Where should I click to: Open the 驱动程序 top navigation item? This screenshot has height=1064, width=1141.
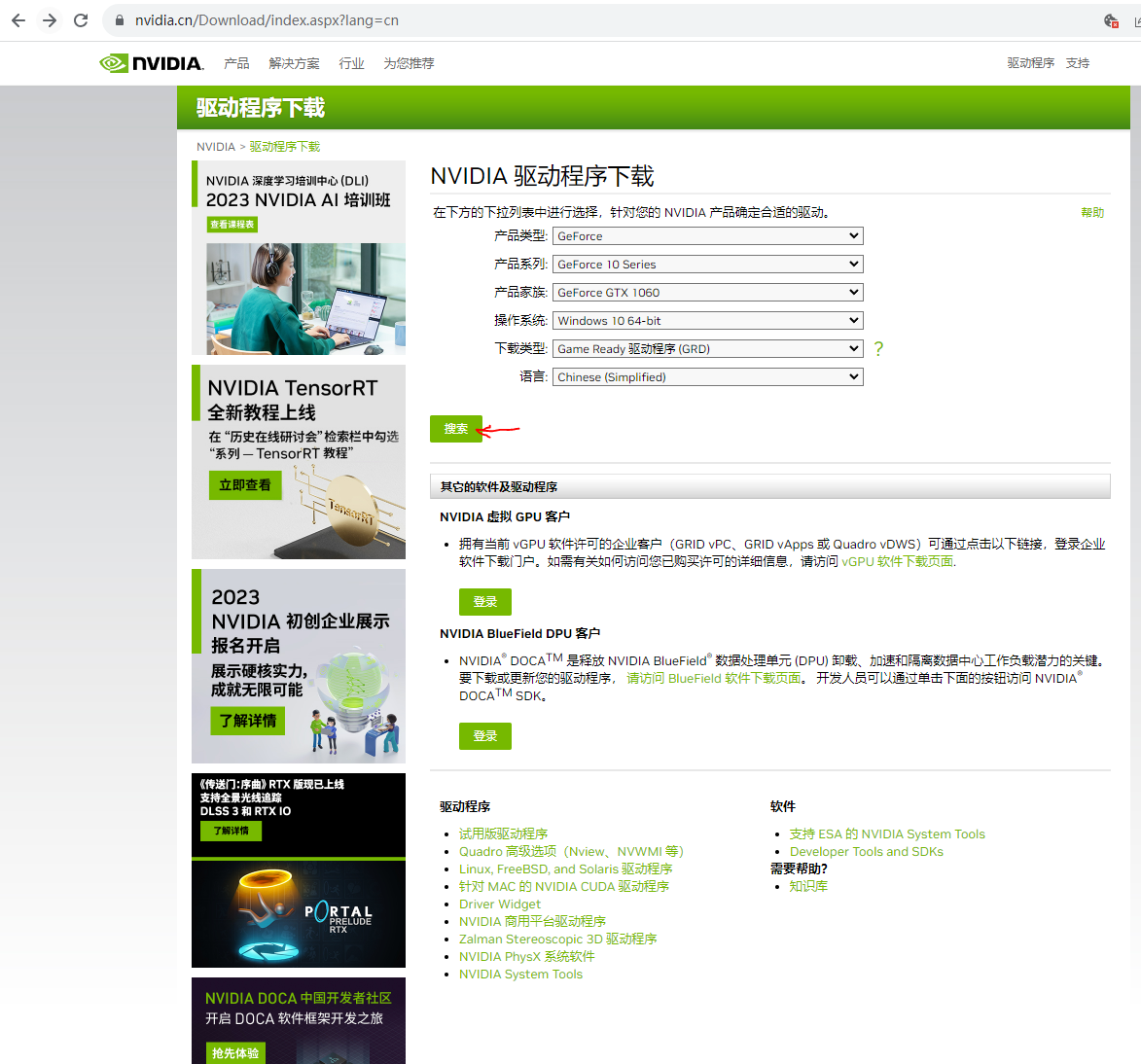pyautogui.click(x=1030, y=63)
